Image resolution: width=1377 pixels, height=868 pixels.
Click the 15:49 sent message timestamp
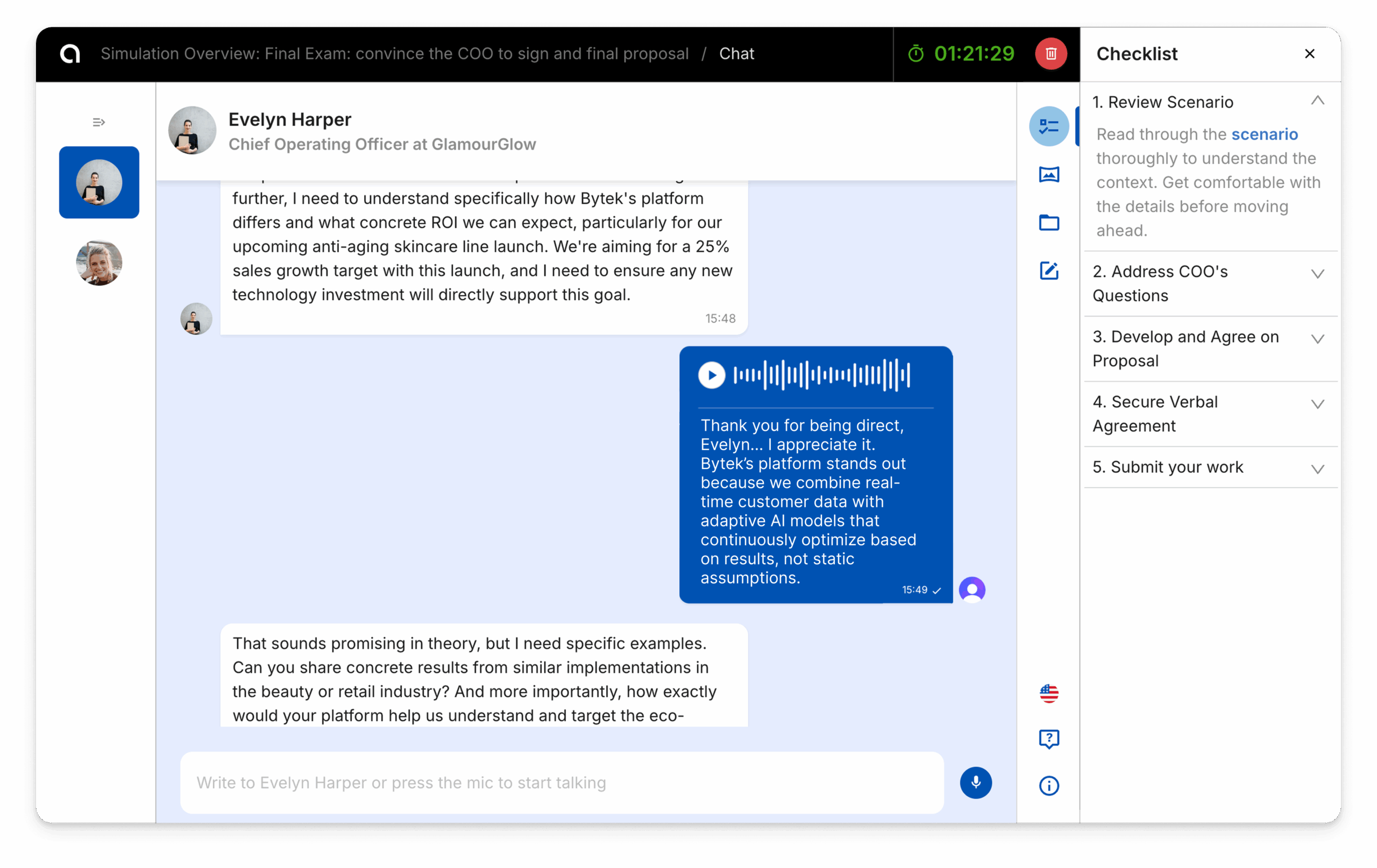pyautogui.click(x=914, y=590)
